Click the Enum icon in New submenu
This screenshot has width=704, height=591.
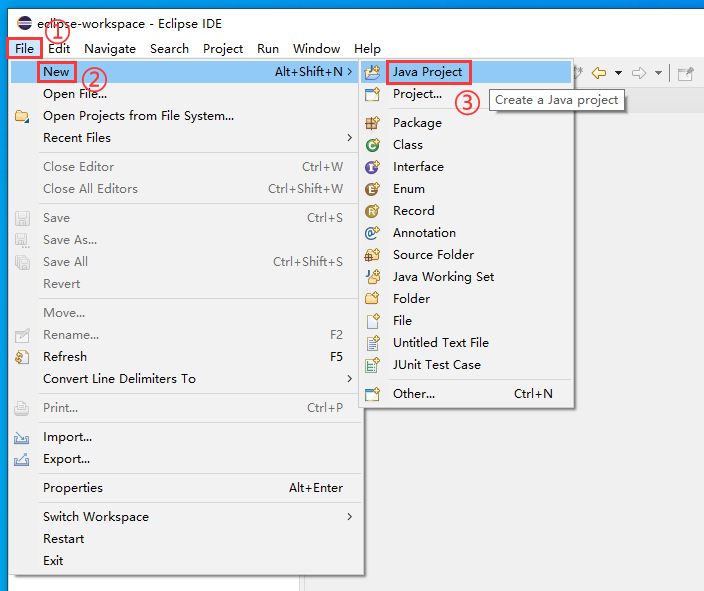tap(373, 189)
